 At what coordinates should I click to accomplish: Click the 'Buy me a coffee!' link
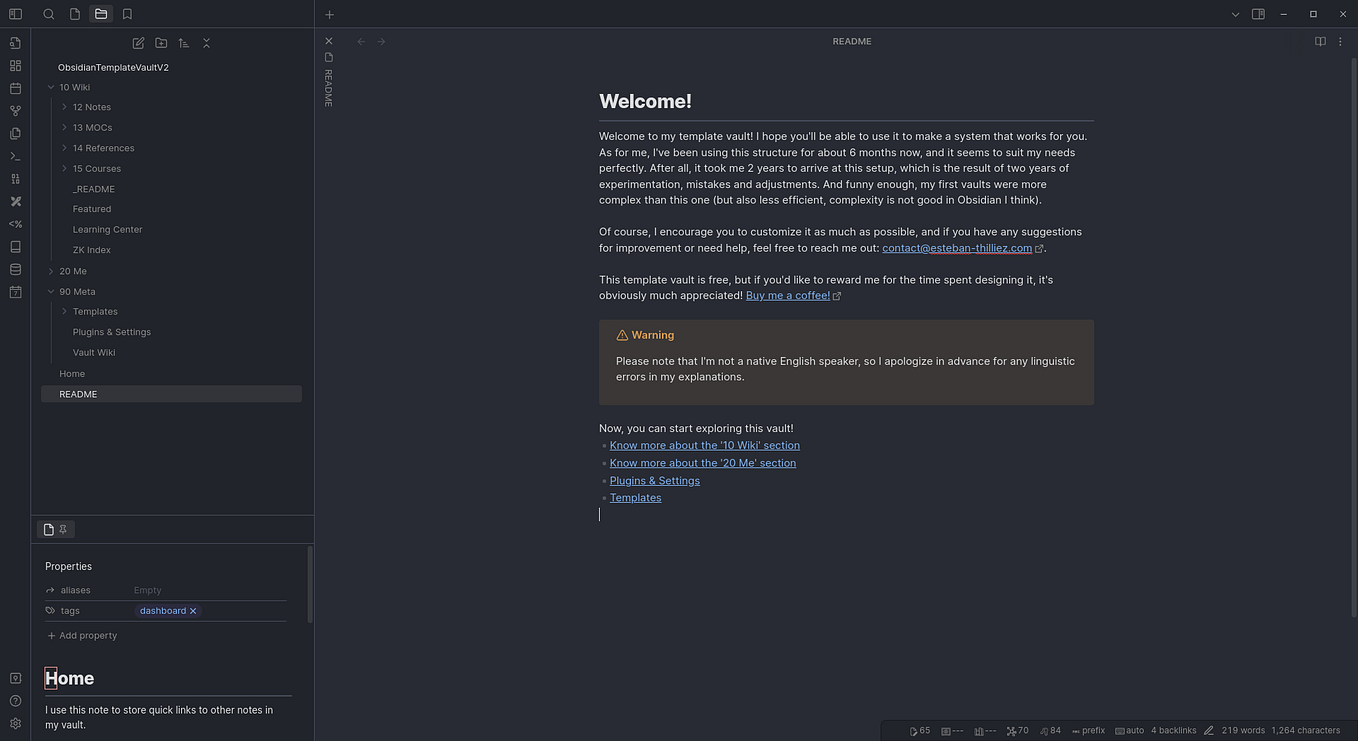coord(787,295)
